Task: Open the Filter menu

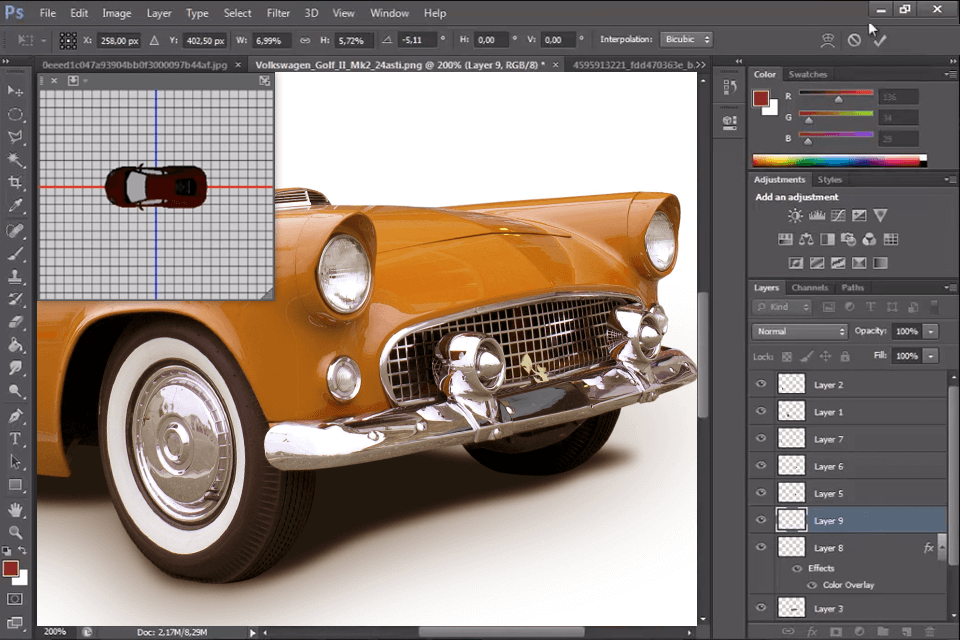Action: point(278,13)
